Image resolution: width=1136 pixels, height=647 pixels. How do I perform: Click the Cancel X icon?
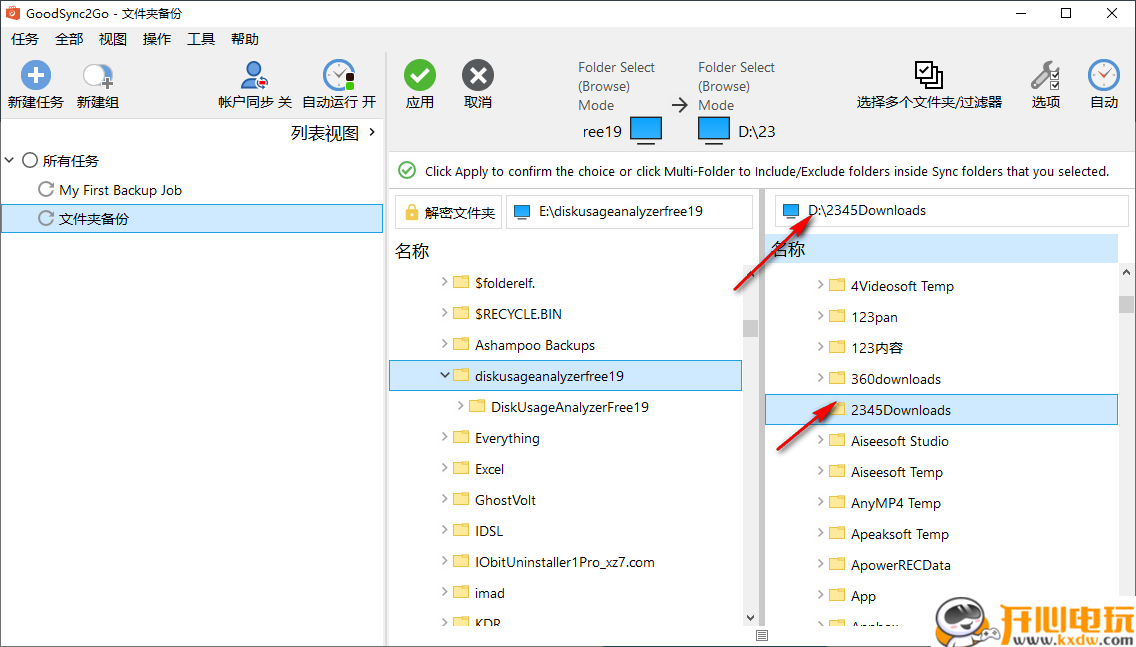[x=478, y=76]
